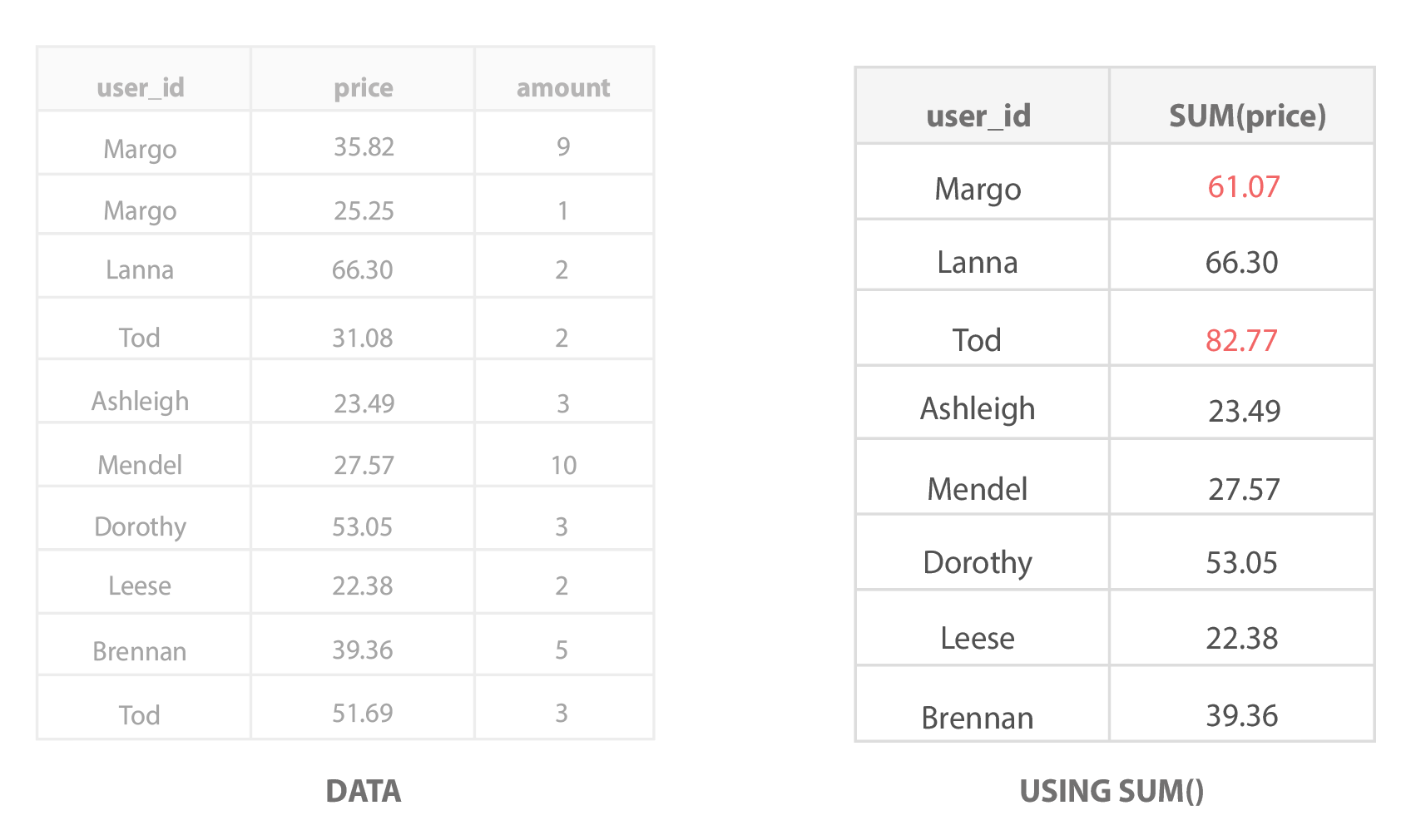Screen dimensions: 1416x840
Task: Click Dorothy in the left data table
Action: point(140,526)
